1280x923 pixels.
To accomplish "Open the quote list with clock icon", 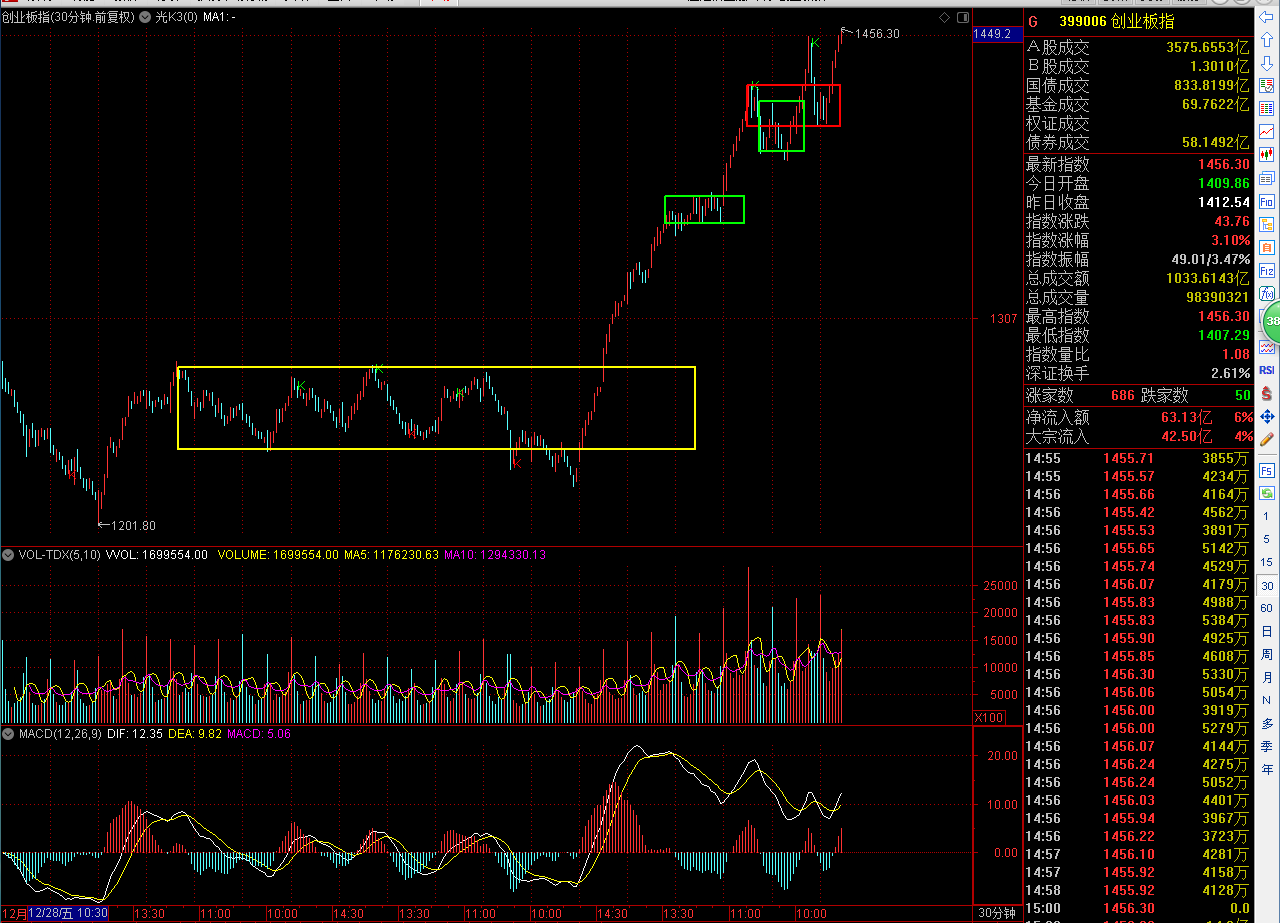I will pos(1267,86).
